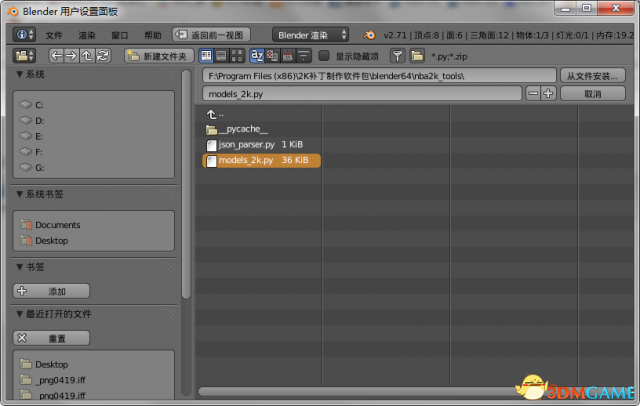Decrement filename number with minus button

533,94
